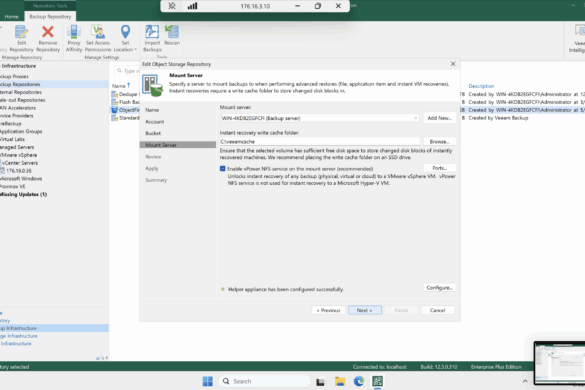Screen dimensions: 585x390
Task: Click Rescan ribbon icon
Action: pos(172,32)
